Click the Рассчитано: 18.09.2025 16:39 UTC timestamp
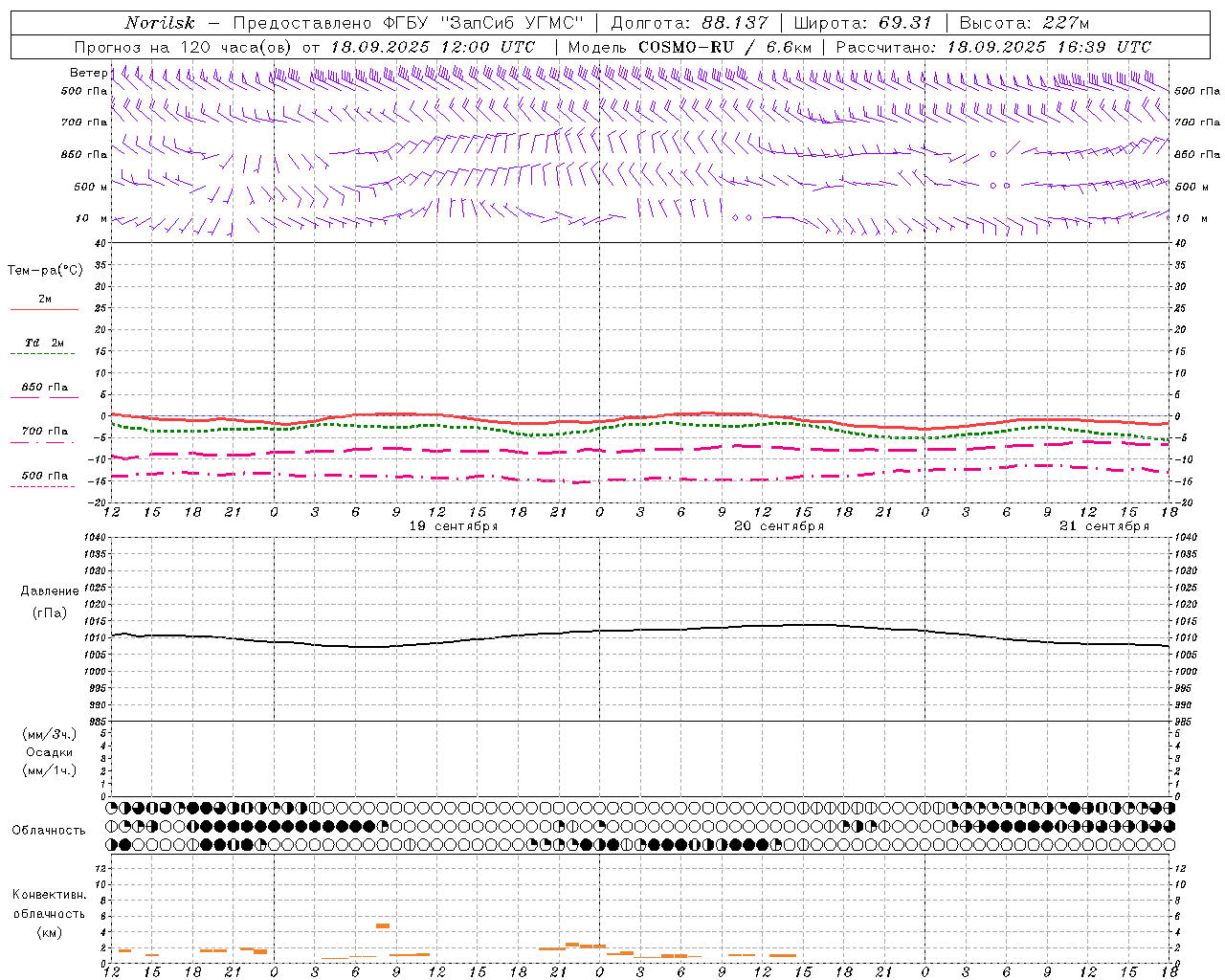The width and height of the screenshot is (1225, 980). click(x=994, y=47)
